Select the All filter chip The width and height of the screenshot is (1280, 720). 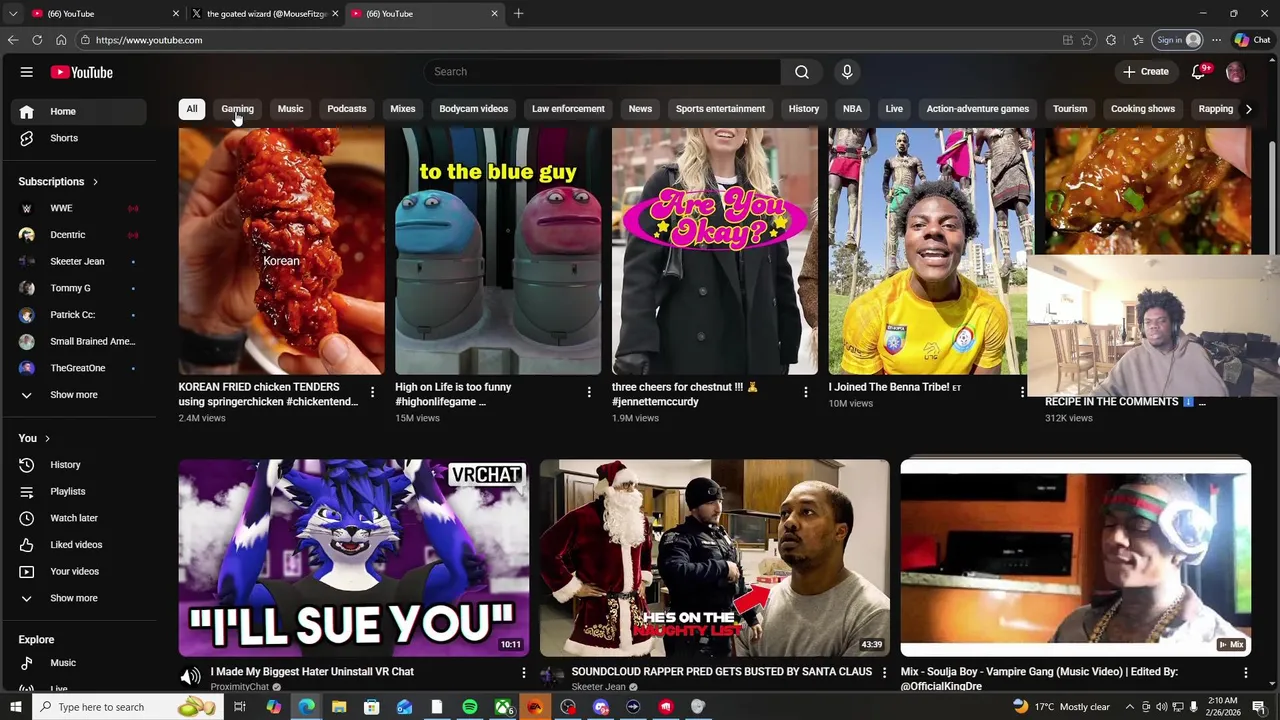pos(192,109)
